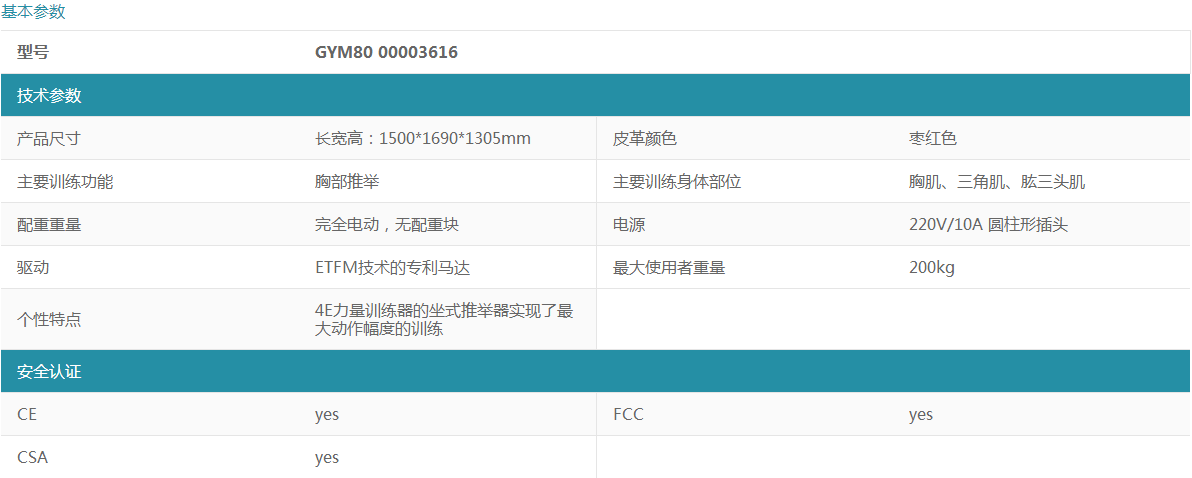Select the 200kg maximum user weight

(932, 268)
